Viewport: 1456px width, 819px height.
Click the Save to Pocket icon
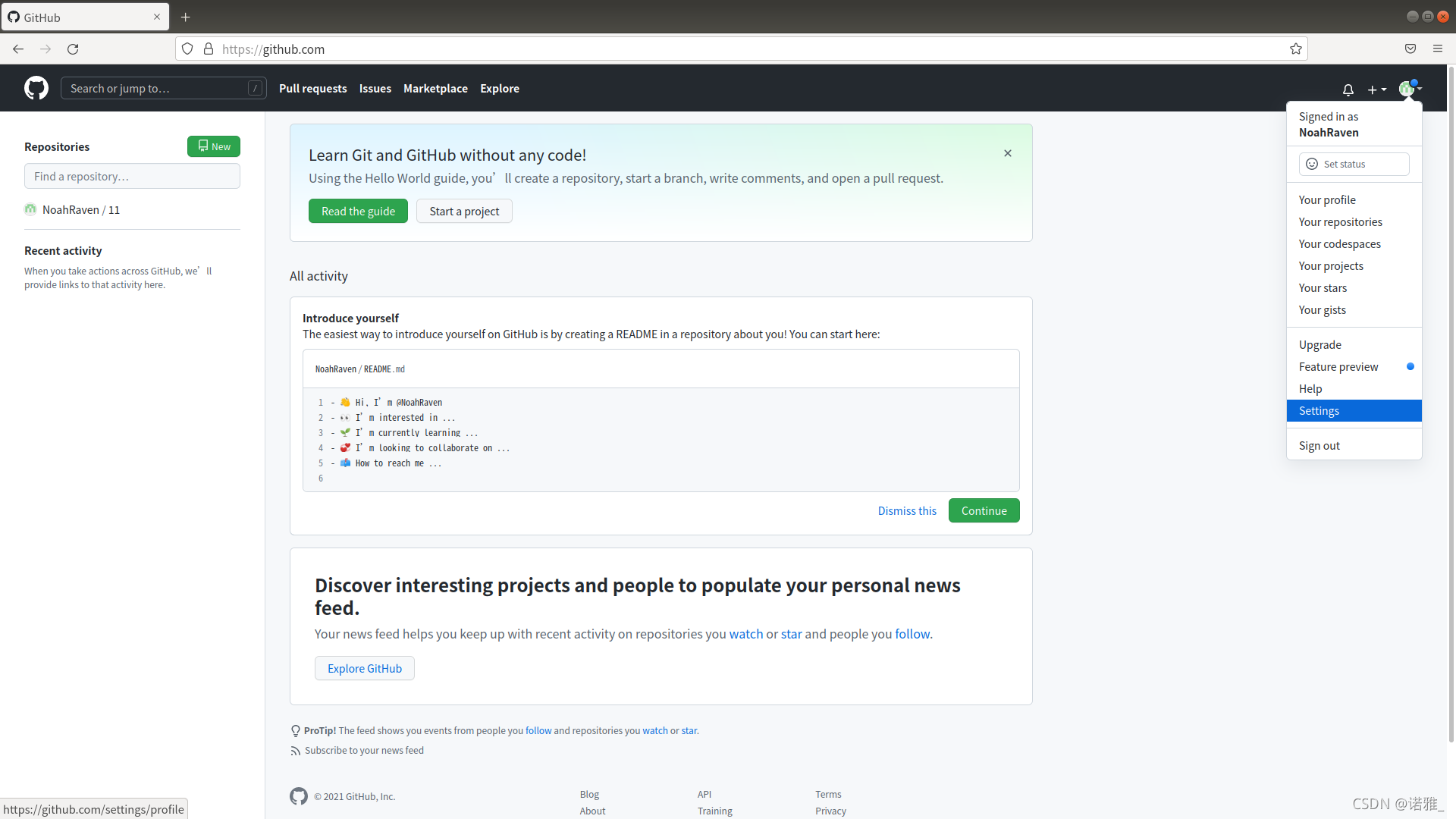tap(1410, 49)
